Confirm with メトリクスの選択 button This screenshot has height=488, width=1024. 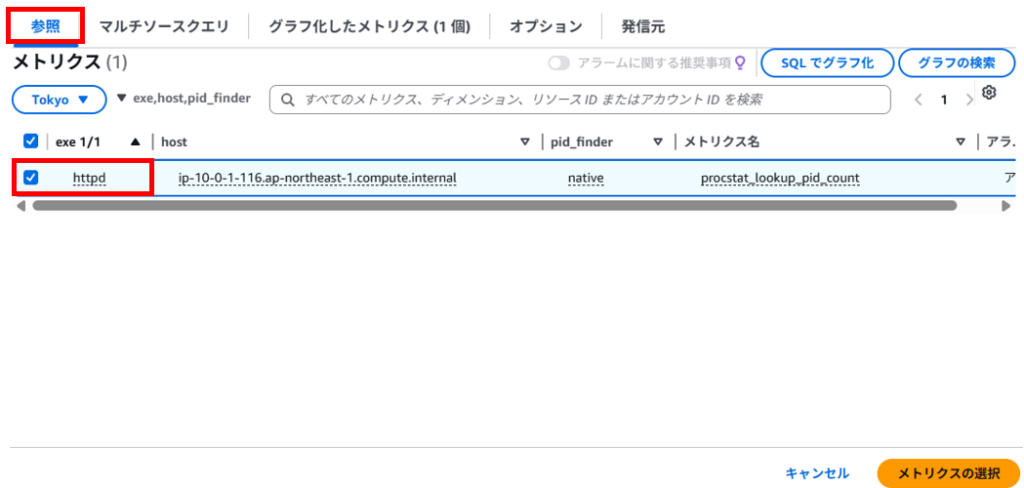949,473
